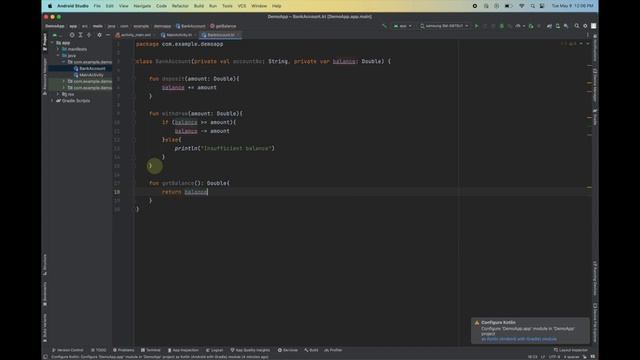Screen dimensions: 640x360
Task: Click the Apple menu logo
Action: (x=50, y=6)
